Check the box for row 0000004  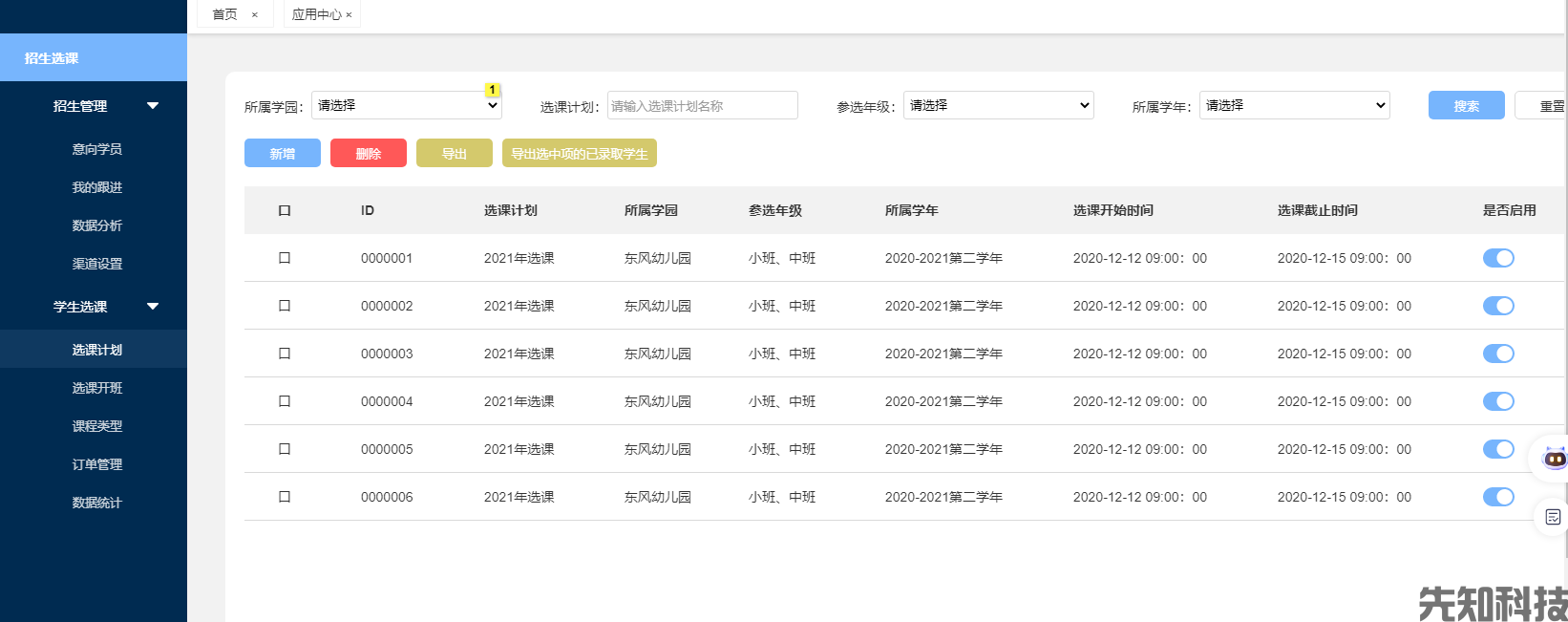(x=285, y=401)
